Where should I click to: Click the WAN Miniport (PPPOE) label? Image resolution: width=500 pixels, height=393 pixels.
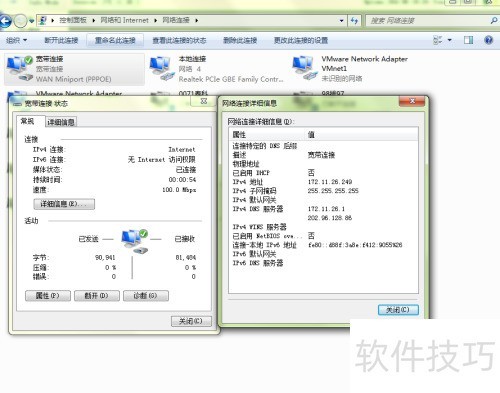pos(73,79)
